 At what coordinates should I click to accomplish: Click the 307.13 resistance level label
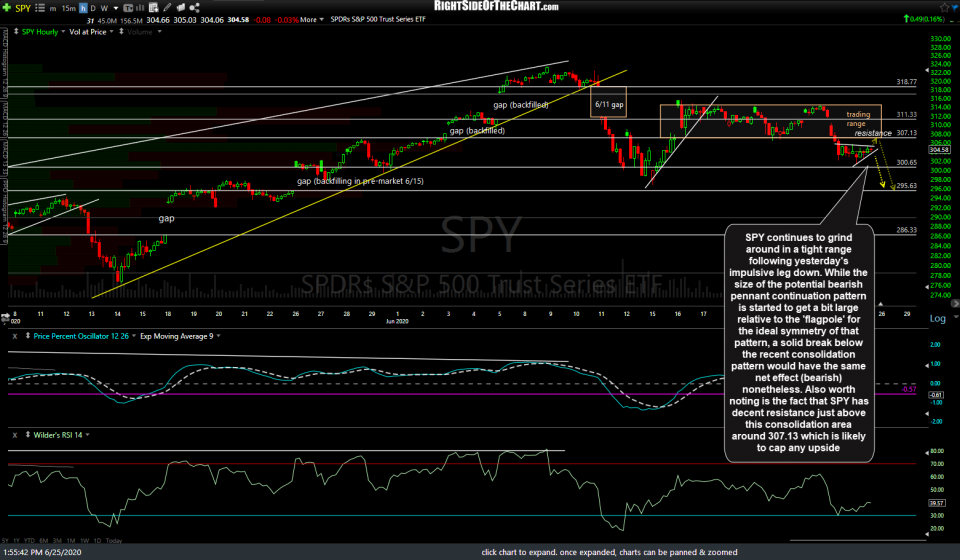906,133
